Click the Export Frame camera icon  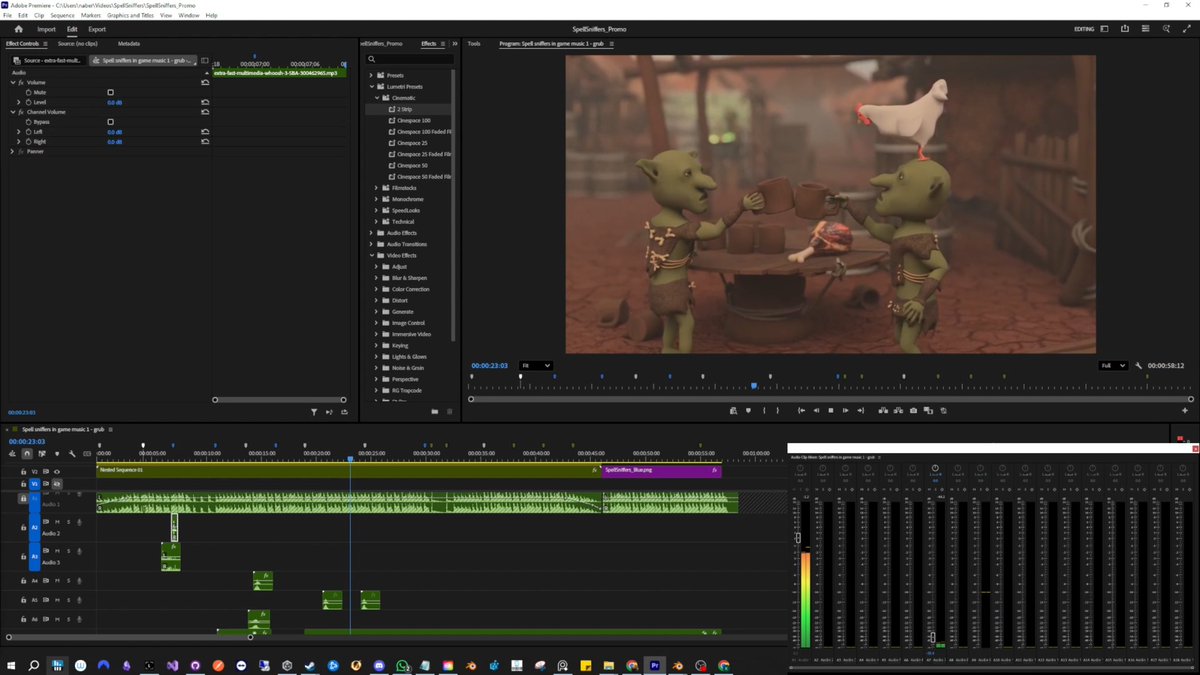(913, 410)
